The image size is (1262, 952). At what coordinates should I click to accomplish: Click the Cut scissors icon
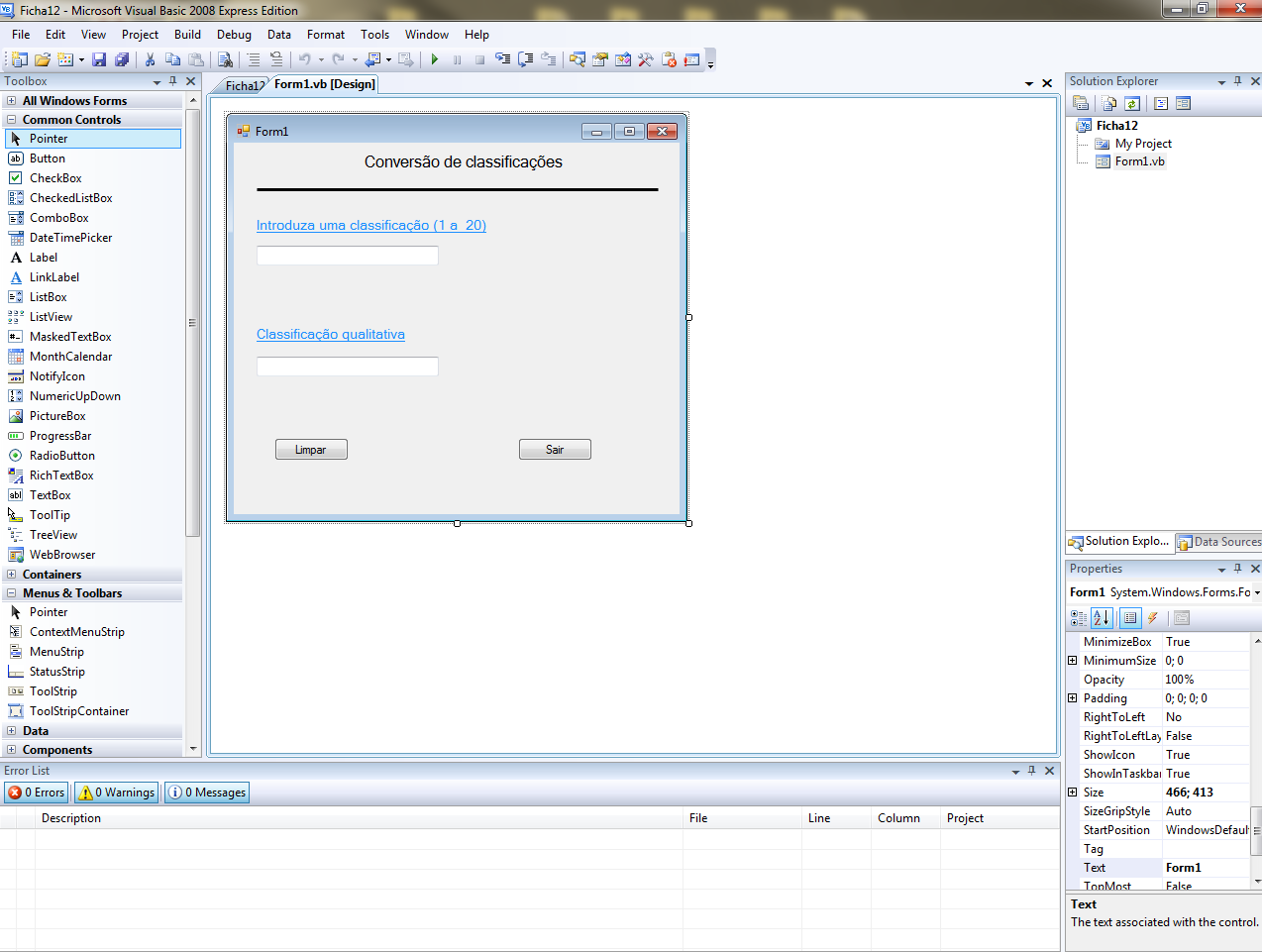pos(151,59)
